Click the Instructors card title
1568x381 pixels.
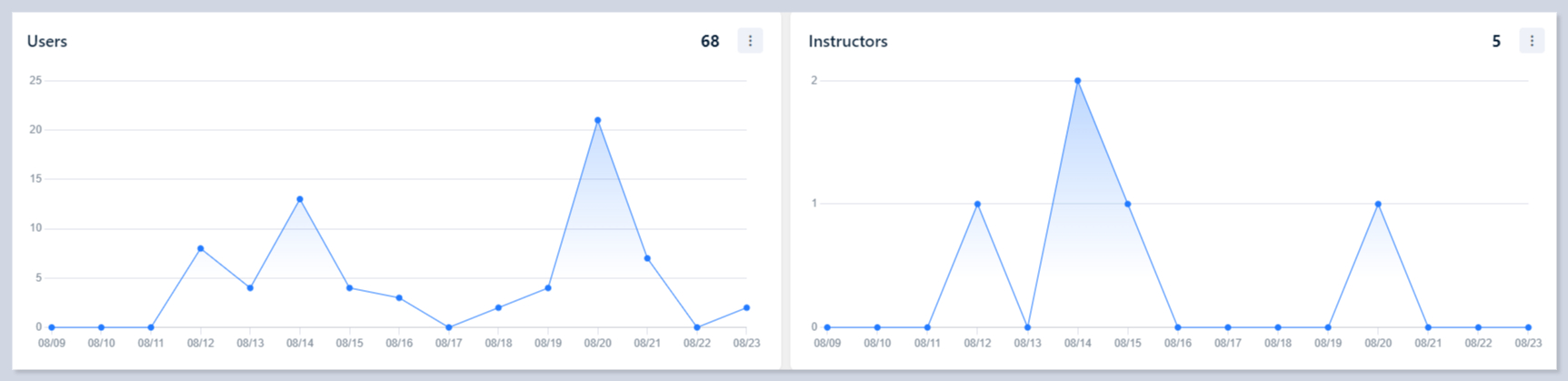848,42
